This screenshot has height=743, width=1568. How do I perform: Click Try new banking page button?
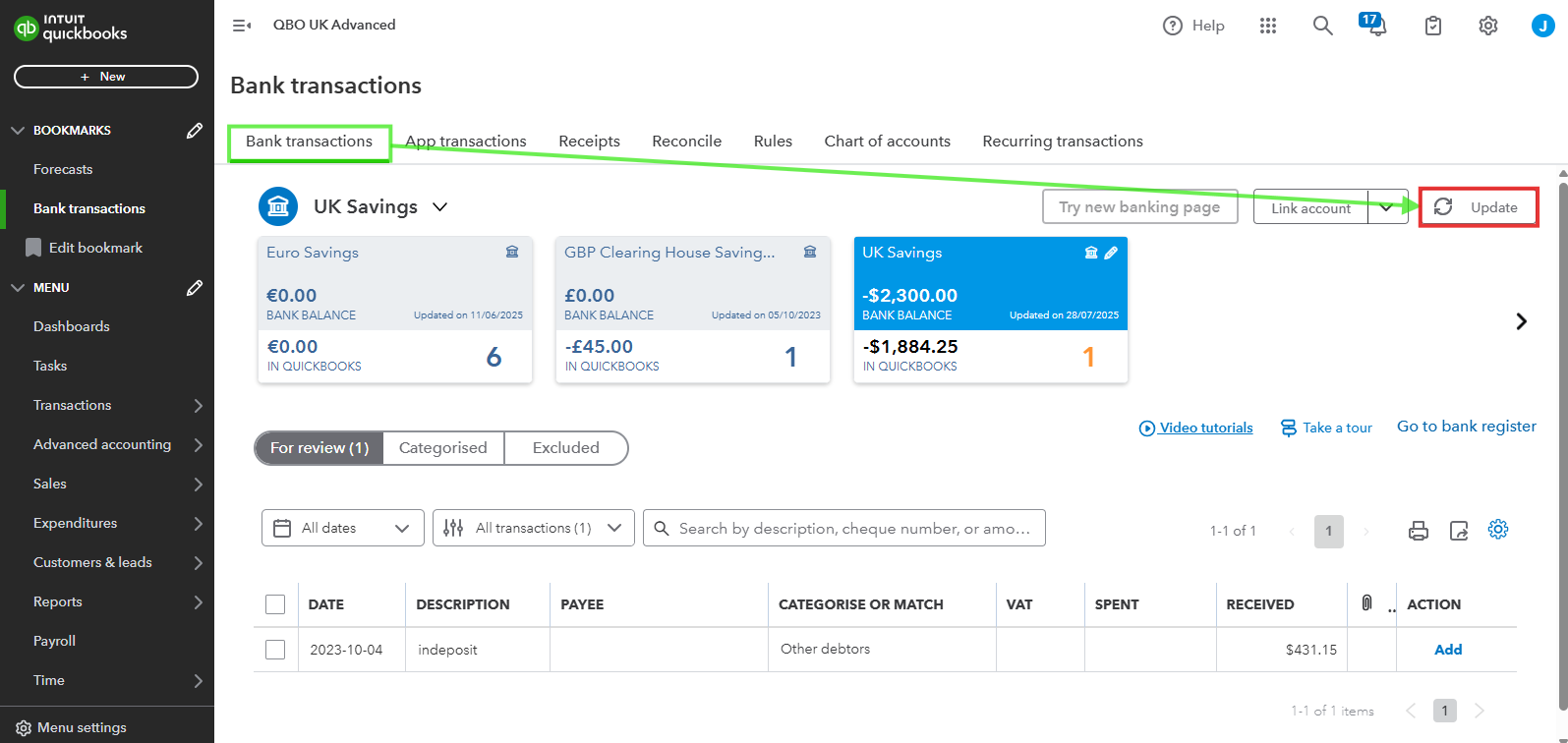1139,207
